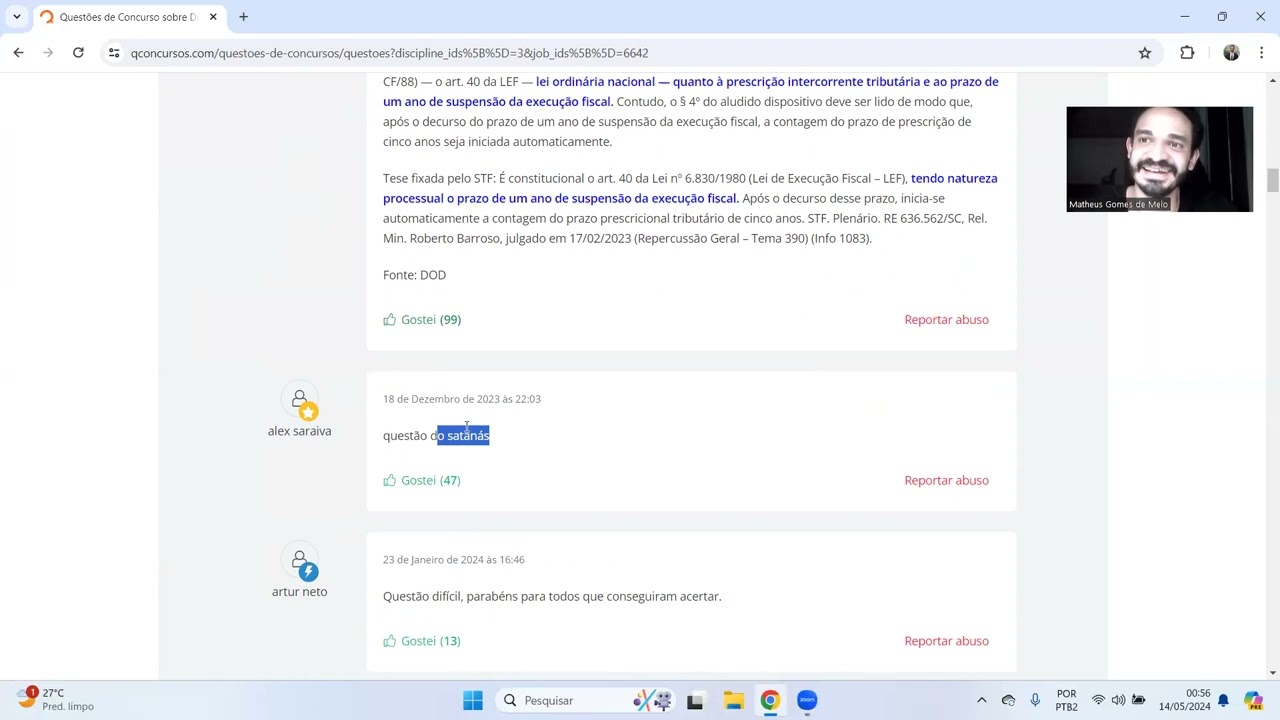Open the volume control in tray
This screenshot has width=1280, height=720.
click(1118, 701)
